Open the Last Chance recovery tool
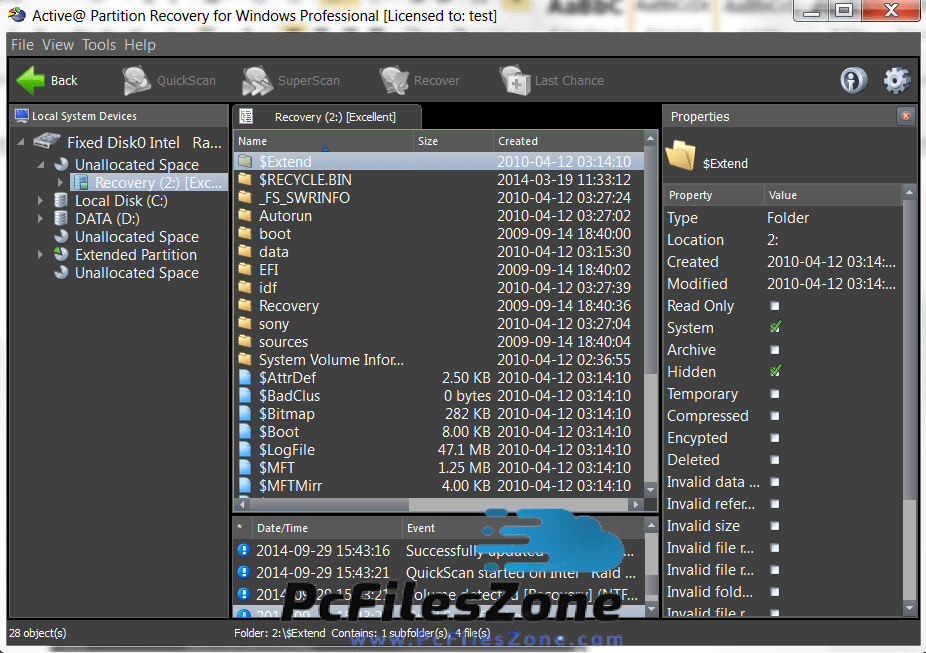 [x=515, y=81]
